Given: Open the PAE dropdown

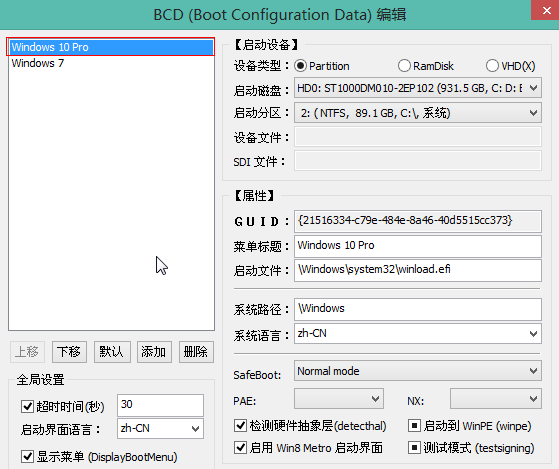Looking at the screenshot, I should pyautogui.click(x=339, y=399).
